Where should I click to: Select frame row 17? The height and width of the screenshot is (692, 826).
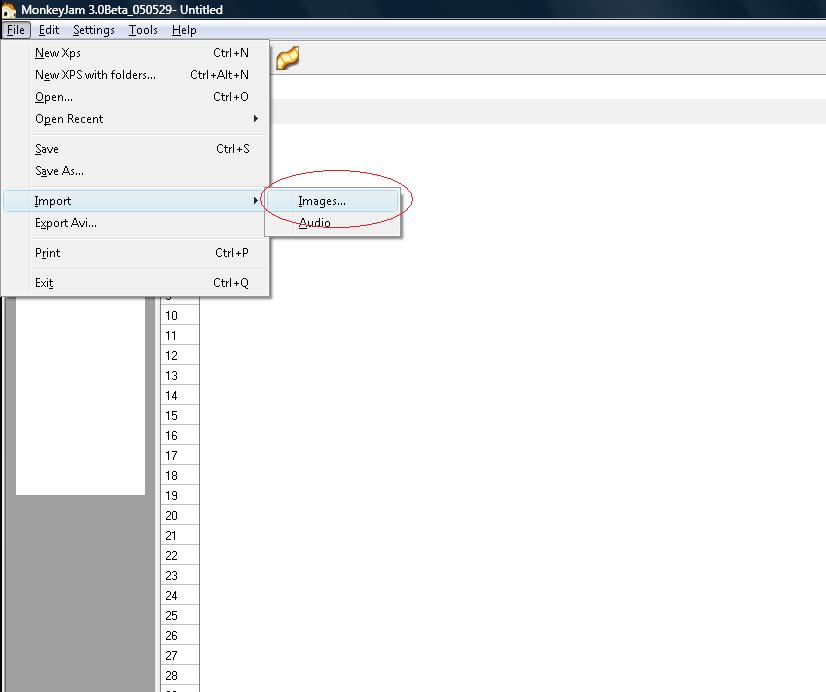pos(180,456)
